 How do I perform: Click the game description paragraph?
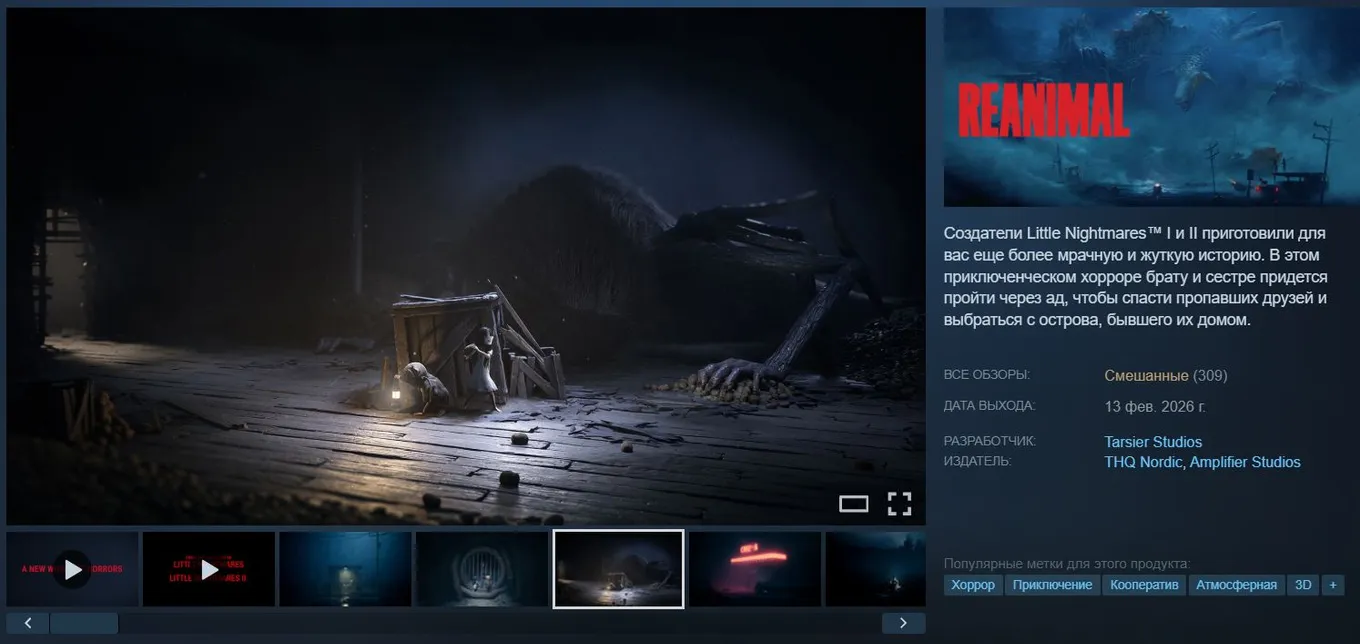tap(1137, 277)
